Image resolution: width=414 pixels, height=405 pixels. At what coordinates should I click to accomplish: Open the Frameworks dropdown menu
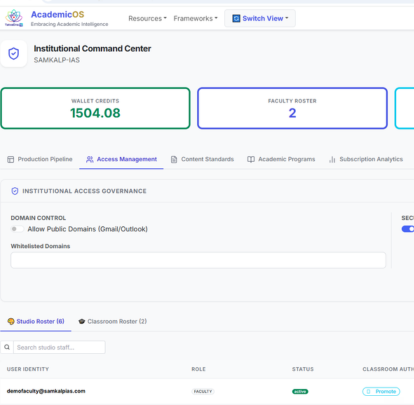[x=195, y=19]
